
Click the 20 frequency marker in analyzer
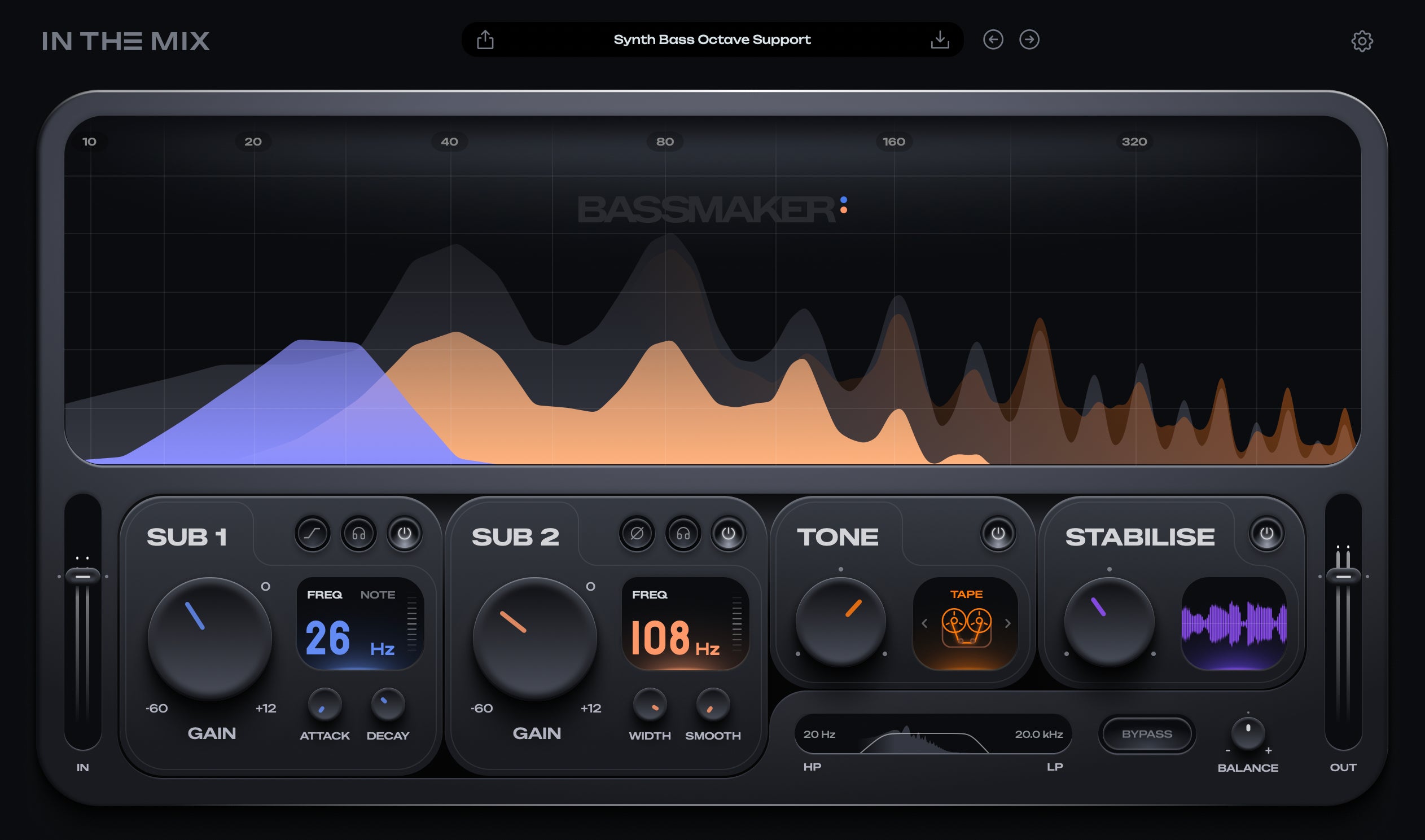pyautogui.click(x=253, y=142)
